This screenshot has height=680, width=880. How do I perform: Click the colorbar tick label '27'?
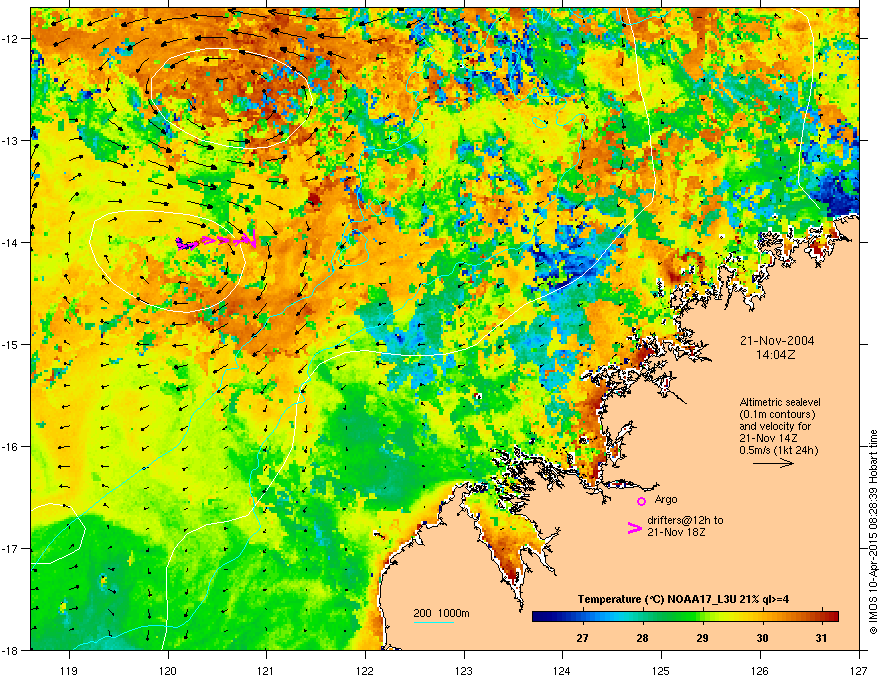click(x=583, y=638)
